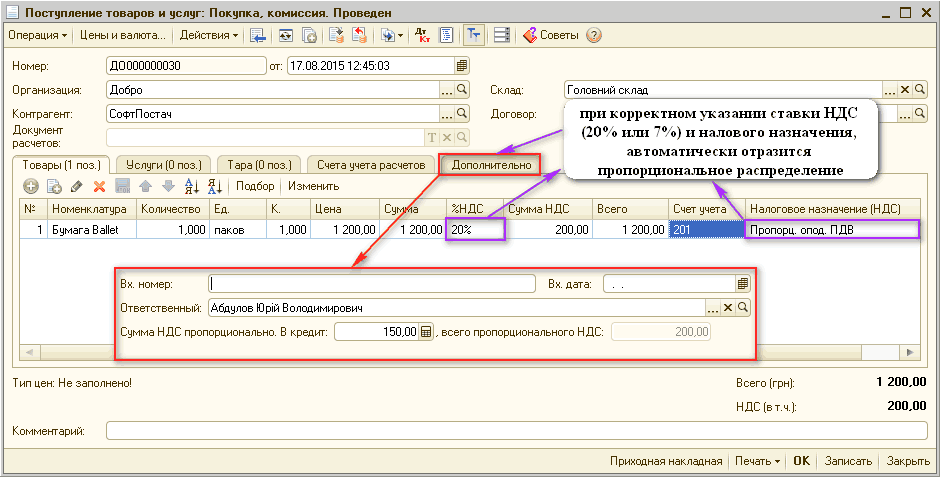Open search for Контрагент field

point(462,113)
